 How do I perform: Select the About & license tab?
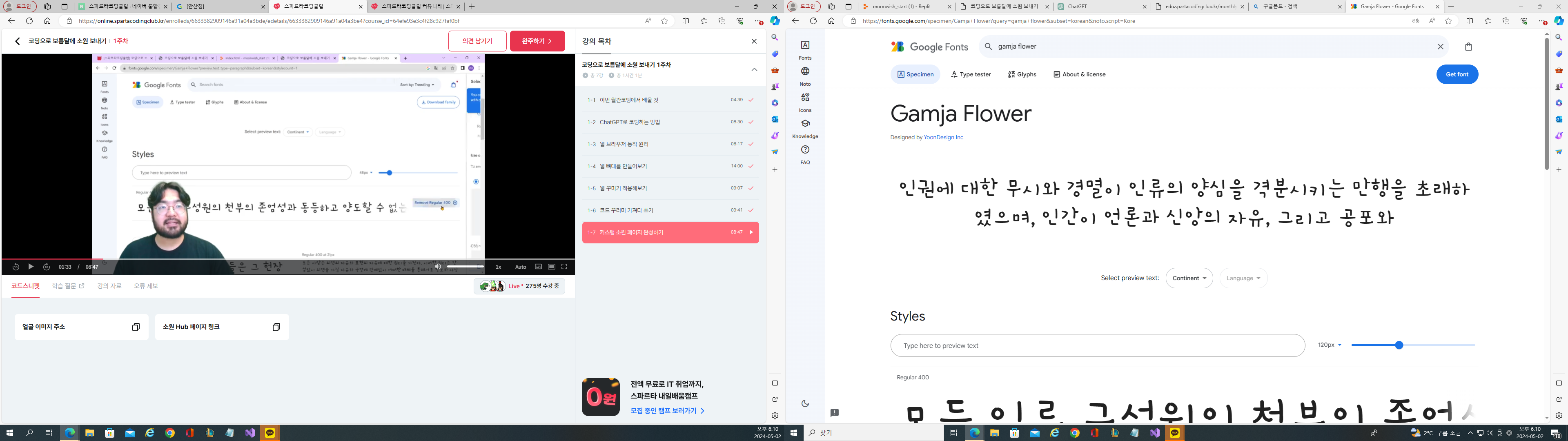(x=1079, y=74)
